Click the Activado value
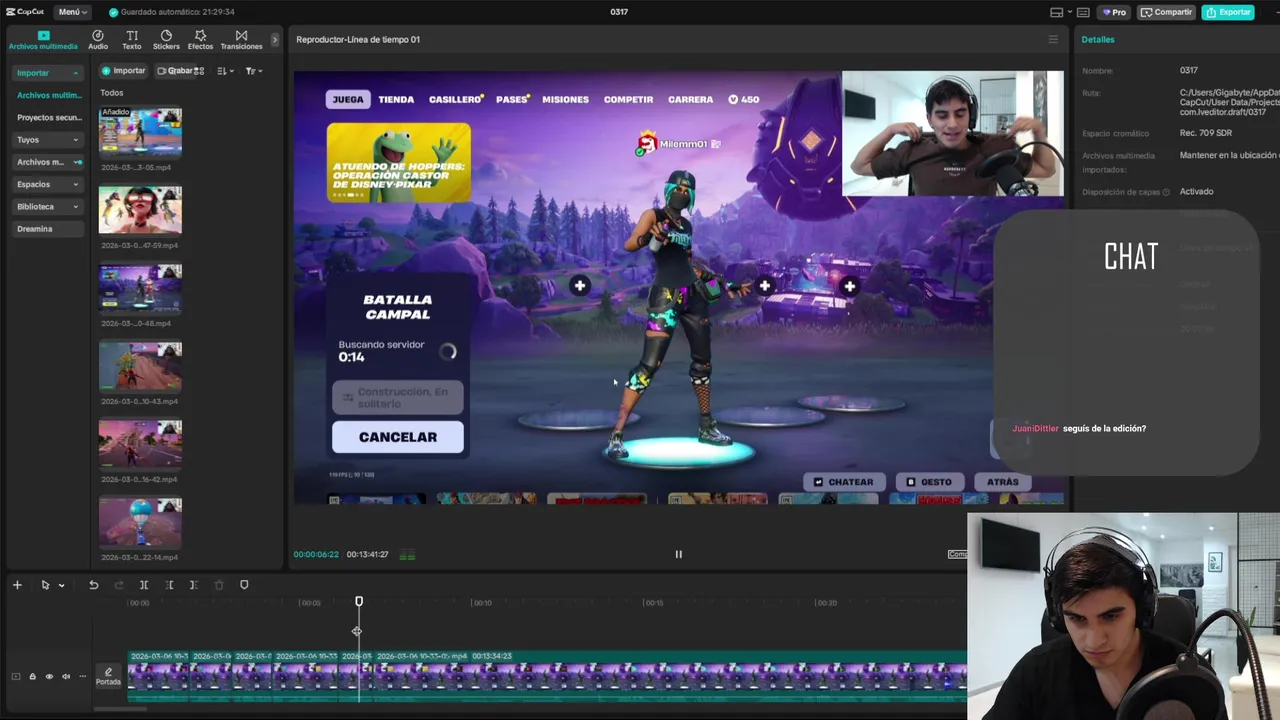1280x720 pixels. 1196,192
